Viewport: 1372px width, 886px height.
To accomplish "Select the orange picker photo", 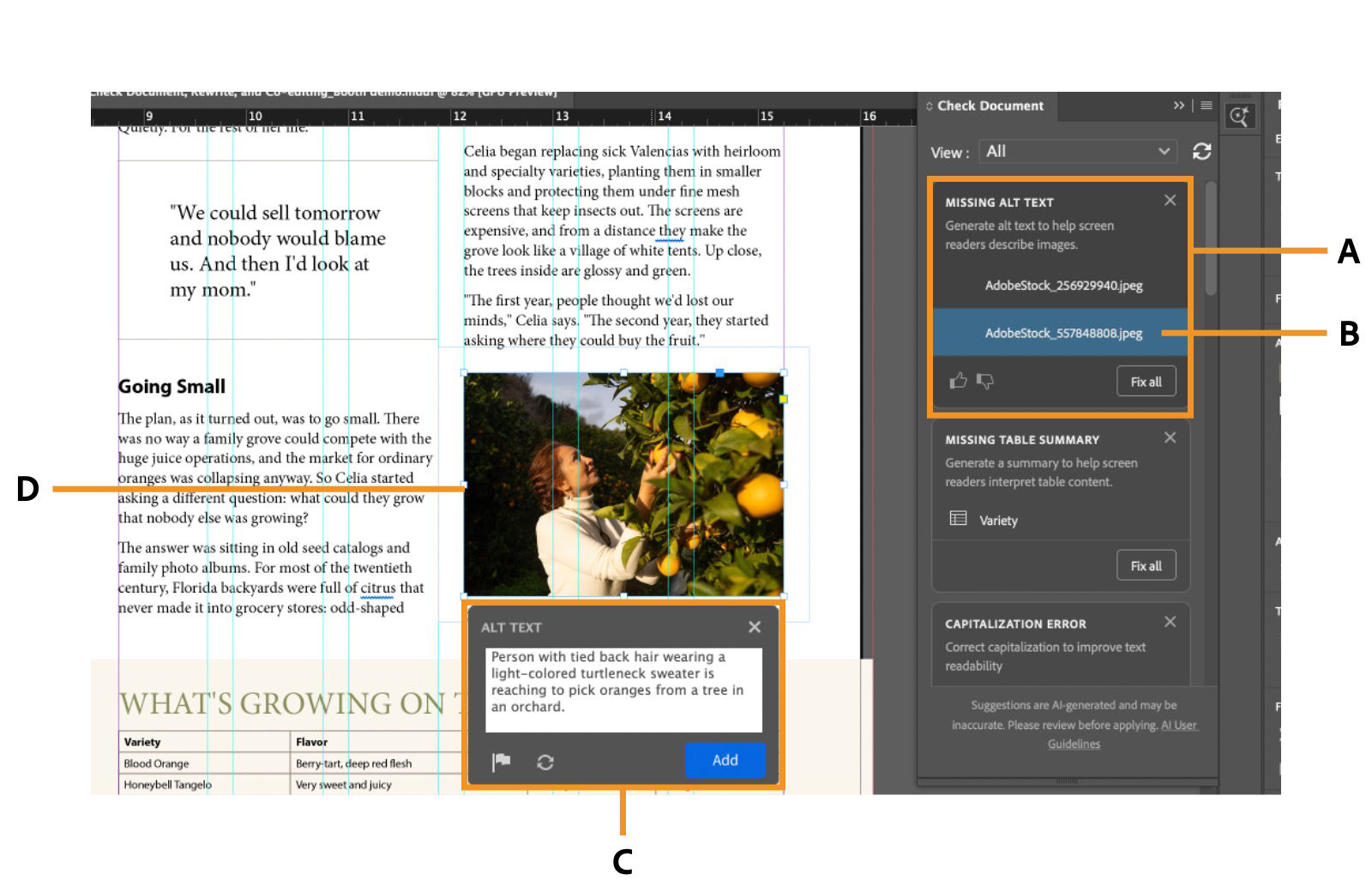I will 623,484.
